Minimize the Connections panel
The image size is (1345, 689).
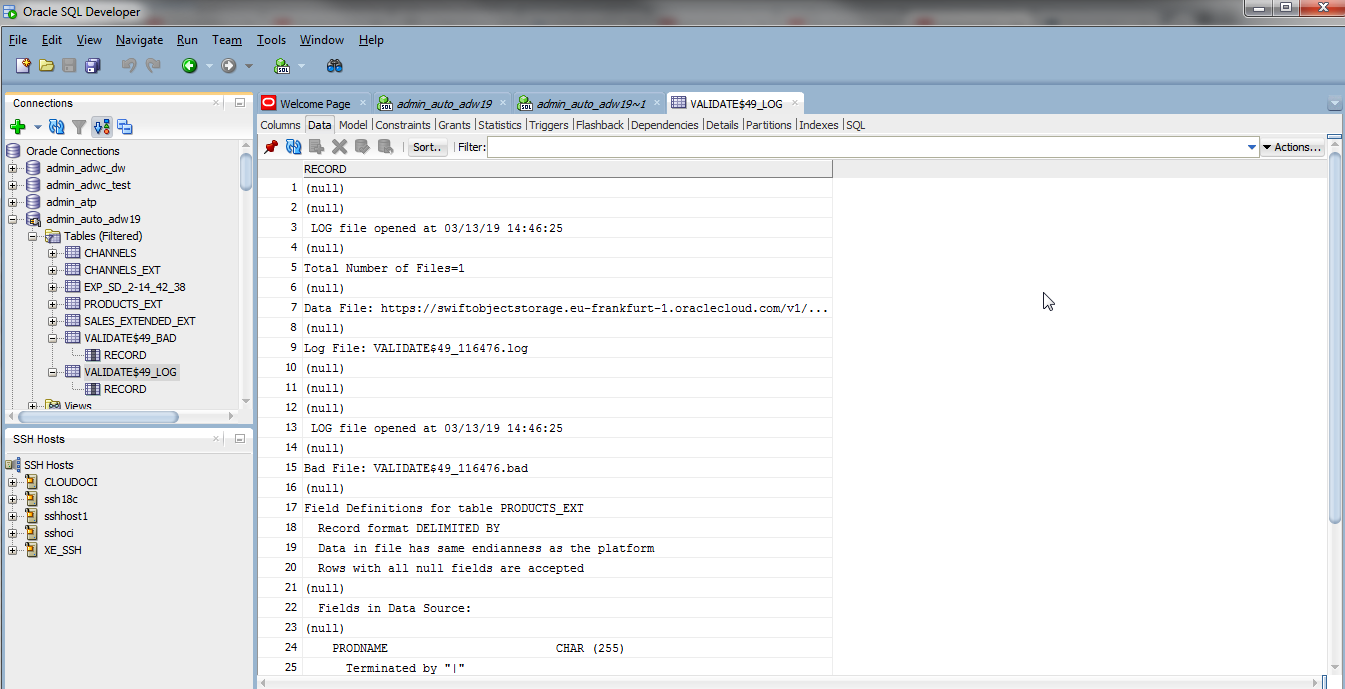tap(240, 103)
